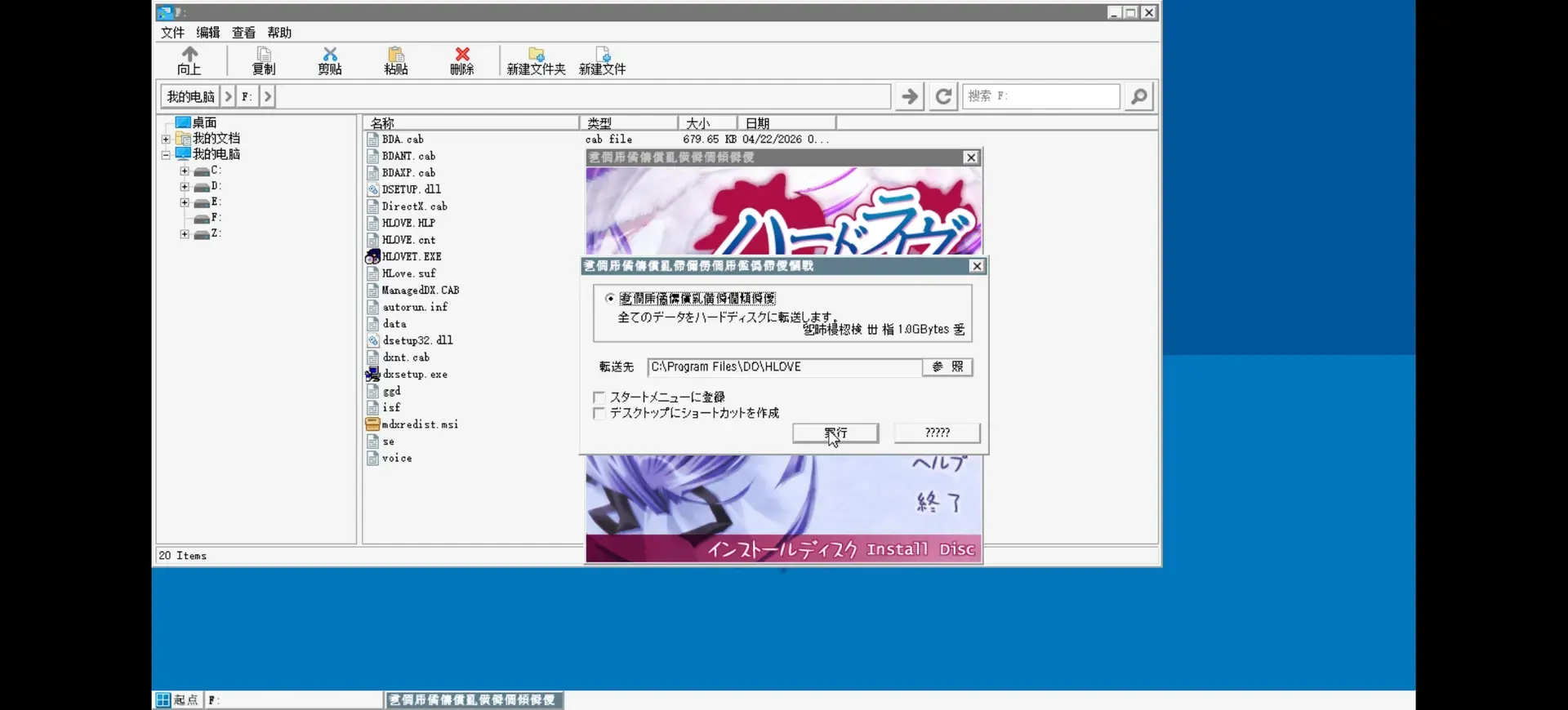Click the F: taskbar window button
Image resolution: width=1568 pixels, height=710 pixels.
coord(293,700)
